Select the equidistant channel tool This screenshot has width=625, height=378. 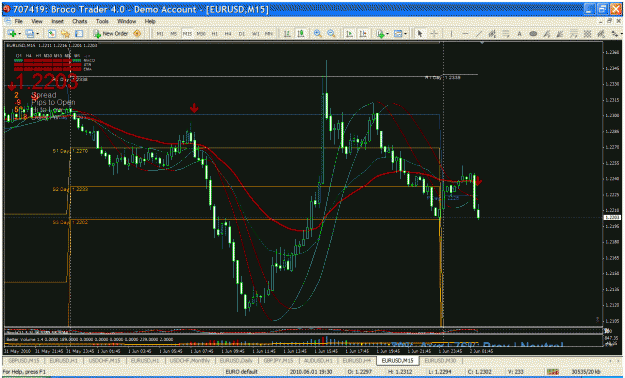point(492,34)
